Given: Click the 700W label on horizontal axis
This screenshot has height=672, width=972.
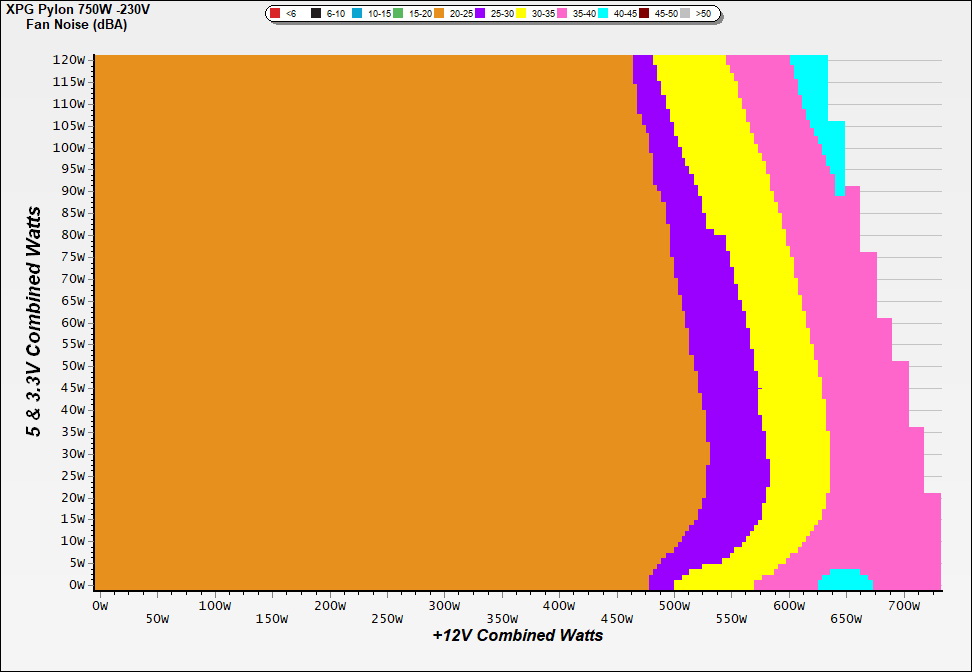Looking at the screenshot, I should click(903, 605).
